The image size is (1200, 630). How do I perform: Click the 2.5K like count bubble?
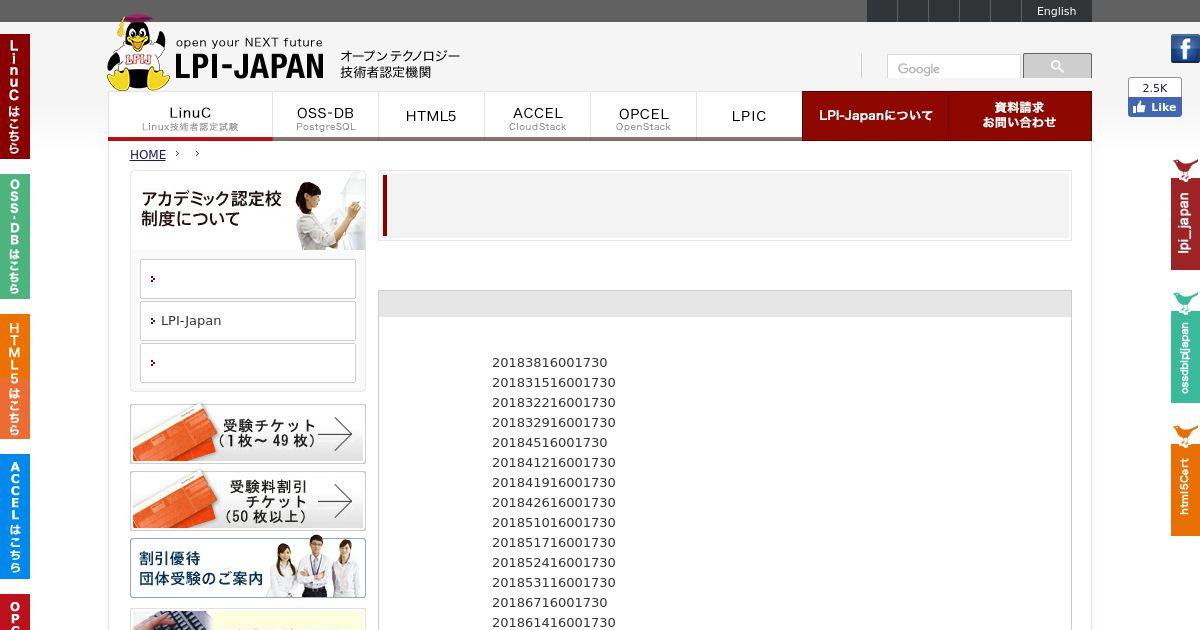pyautogui.click(x=1155, y=88)
